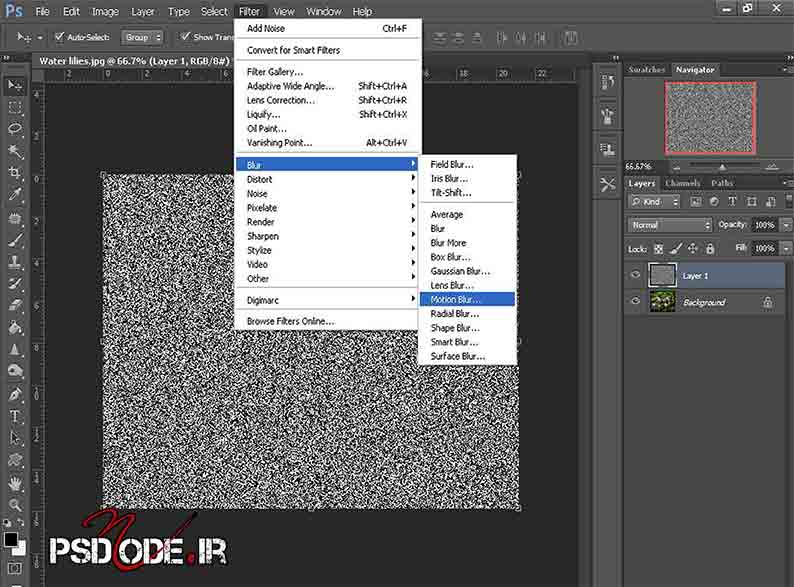794x587 pixels.
Task: Filter layers by type layer icon
Action: point(732,202)
